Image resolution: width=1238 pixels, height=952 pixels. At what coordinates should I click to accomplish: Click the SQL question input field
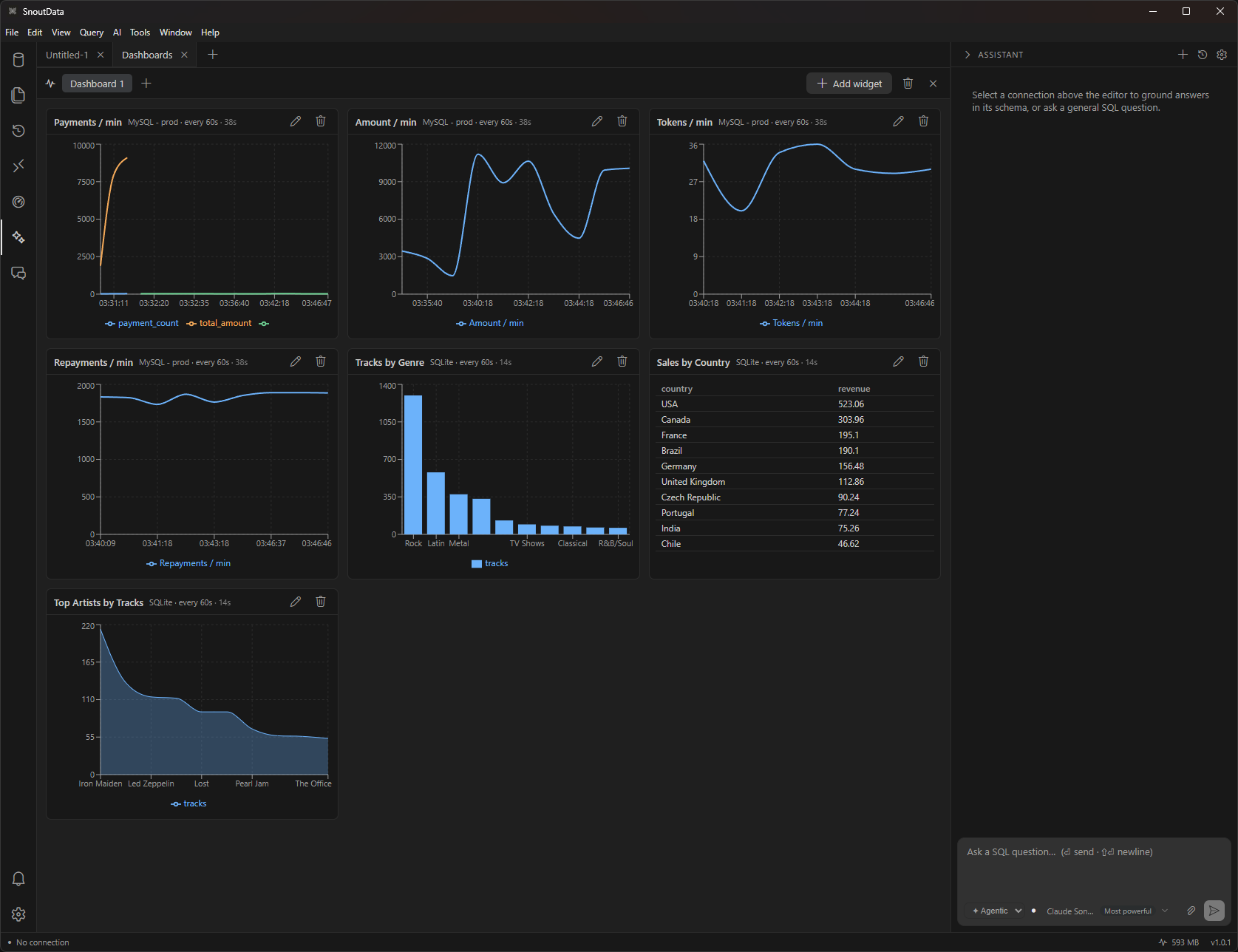(1094, 867)
